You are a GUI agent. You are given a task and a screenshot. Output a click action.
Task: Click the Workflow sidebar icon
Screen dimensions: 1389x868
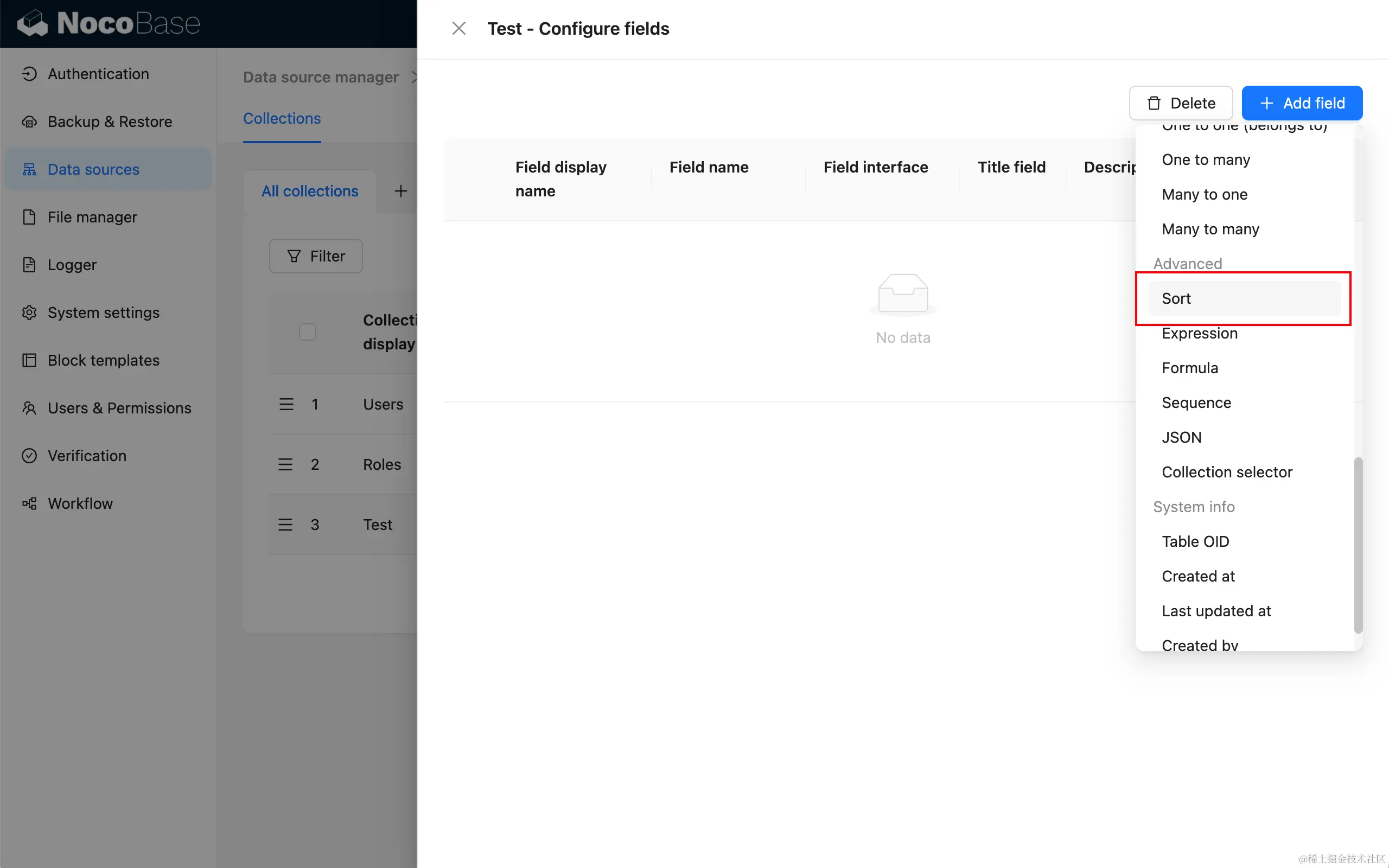pyautogui.click(x=29, y=503)
